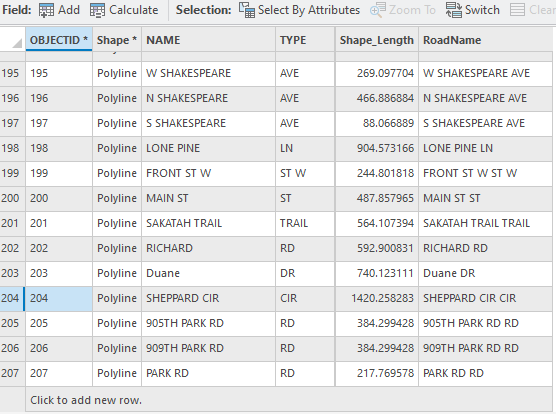Click RoadName cell 'SAKATAH TRAIL TRAIL'
Image resolution: width=556 pixels, height=414 pixels.
[x=485, y=223]
